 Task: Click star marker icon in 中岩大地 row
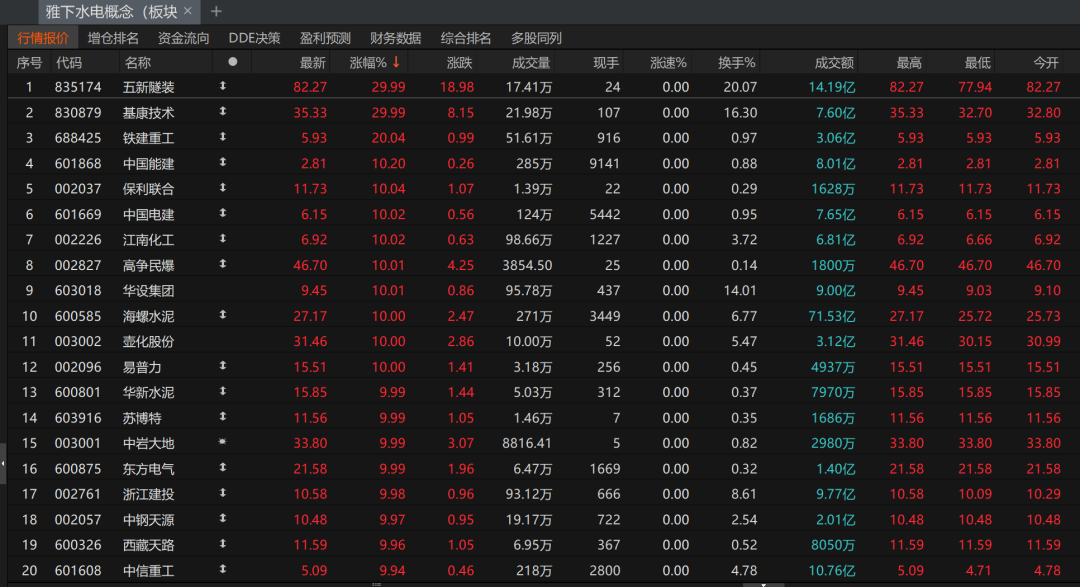222,442
